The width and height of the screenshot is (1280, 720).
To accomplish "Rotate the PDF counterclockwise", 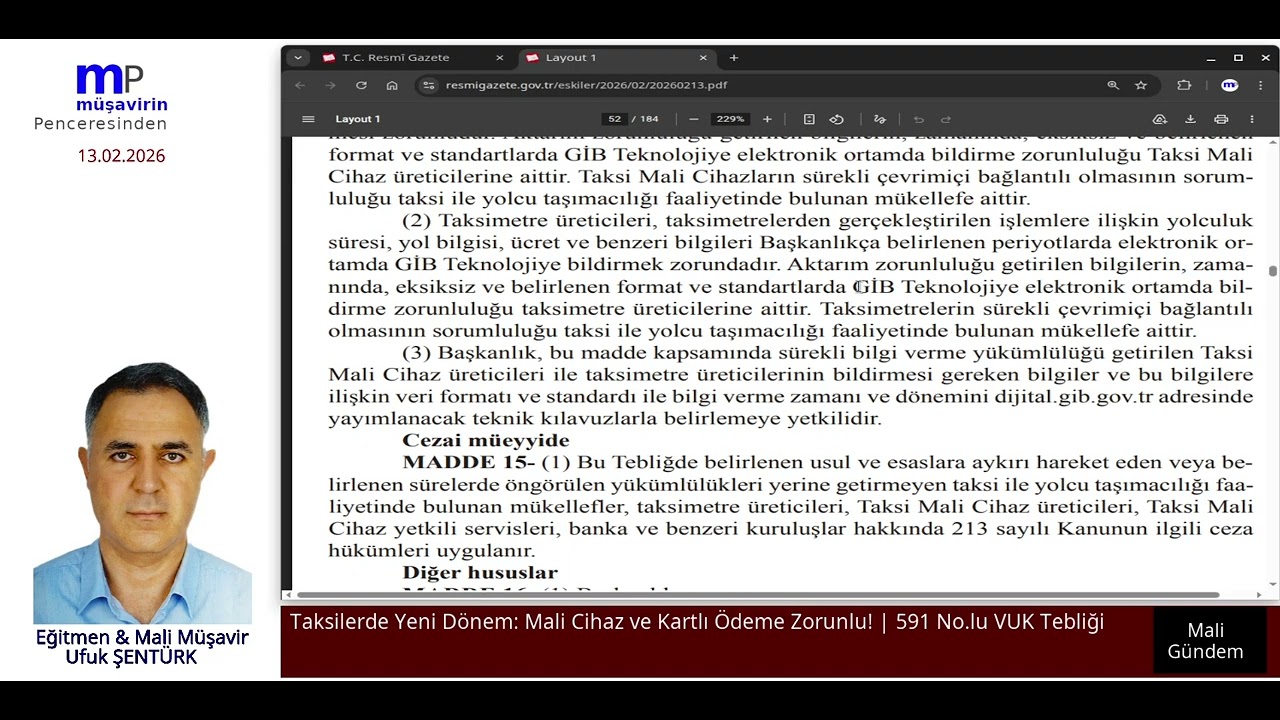I will (x=837, y=119).
